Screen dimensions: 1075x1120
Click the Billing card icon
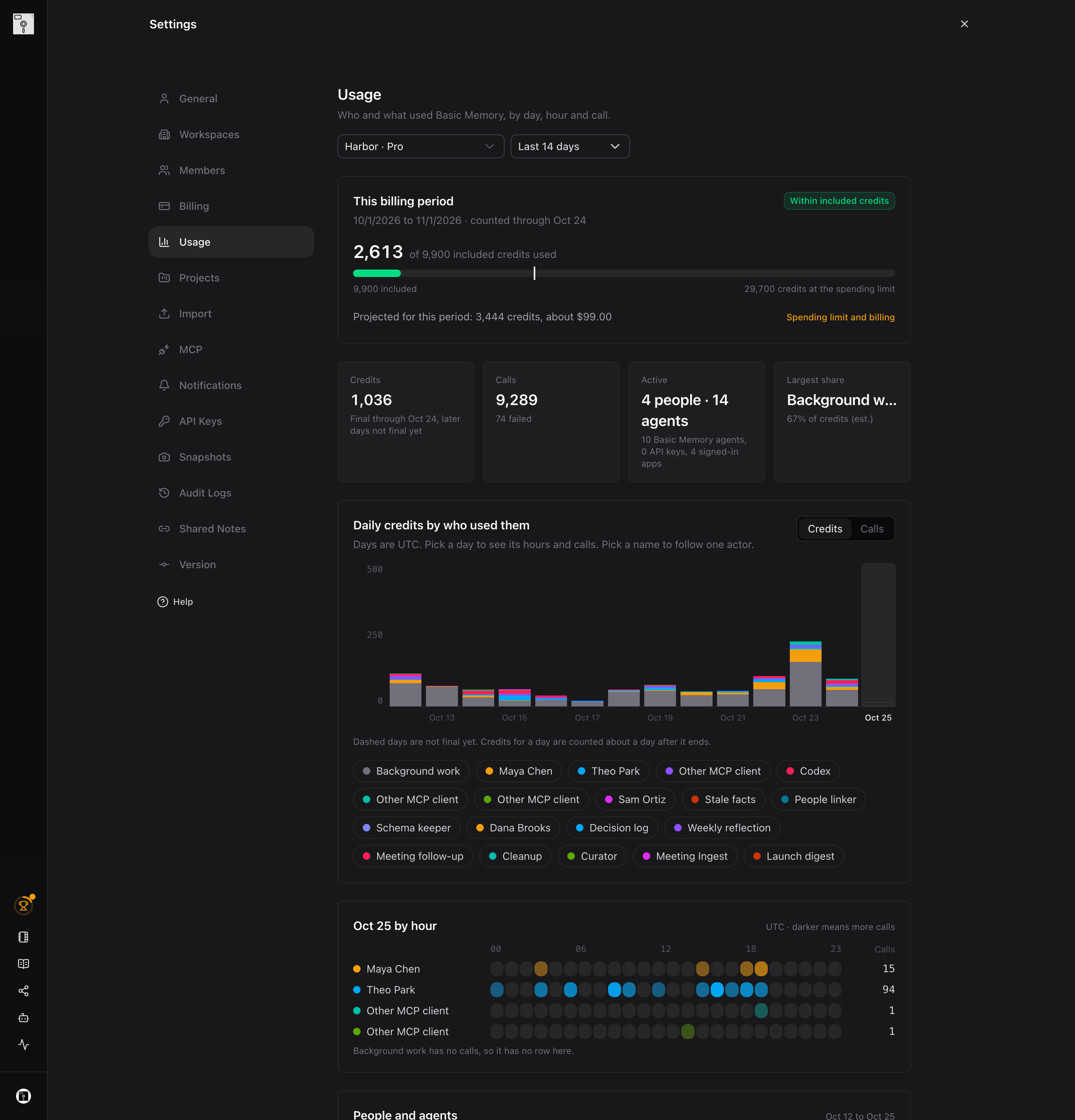click(x=164, y=206)
